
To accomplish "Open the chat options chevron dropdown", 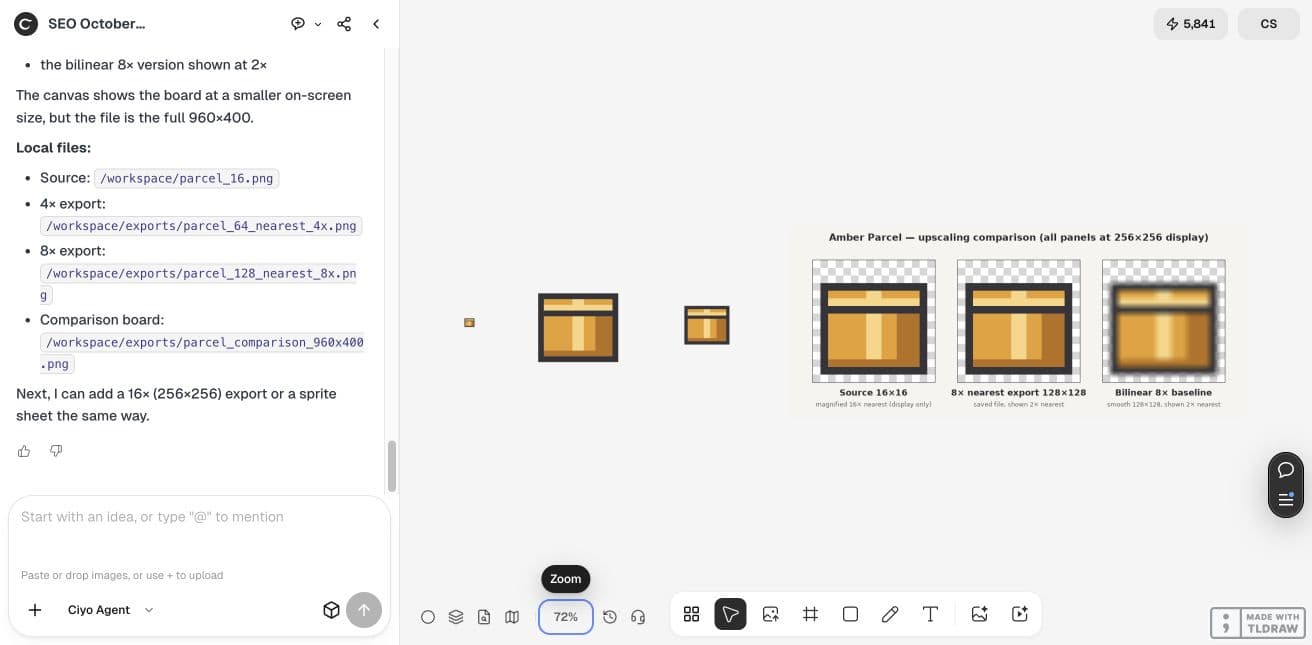I will tap(318, 24).
